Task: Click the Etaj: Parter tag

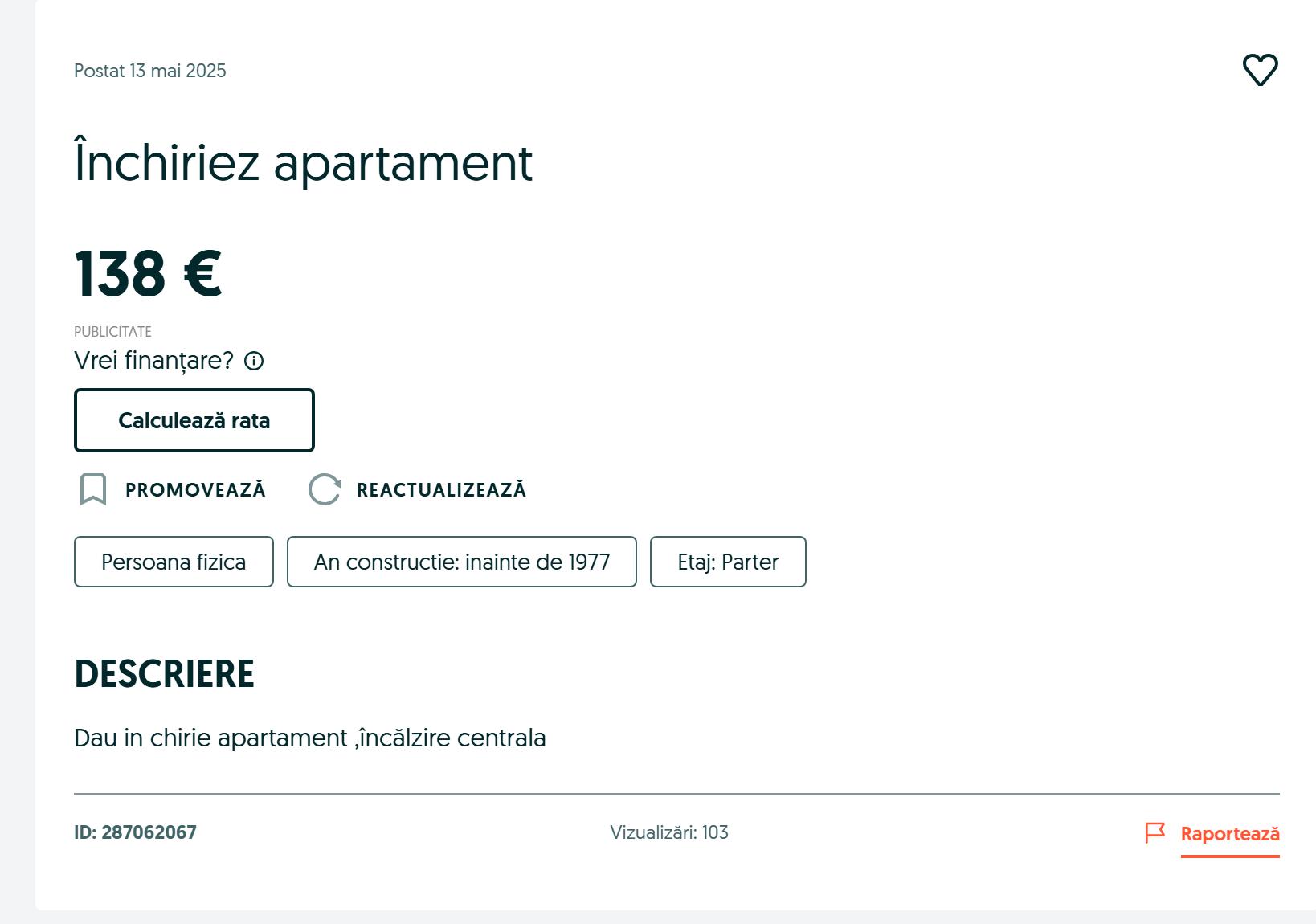Action: click(x=727, y=562)
